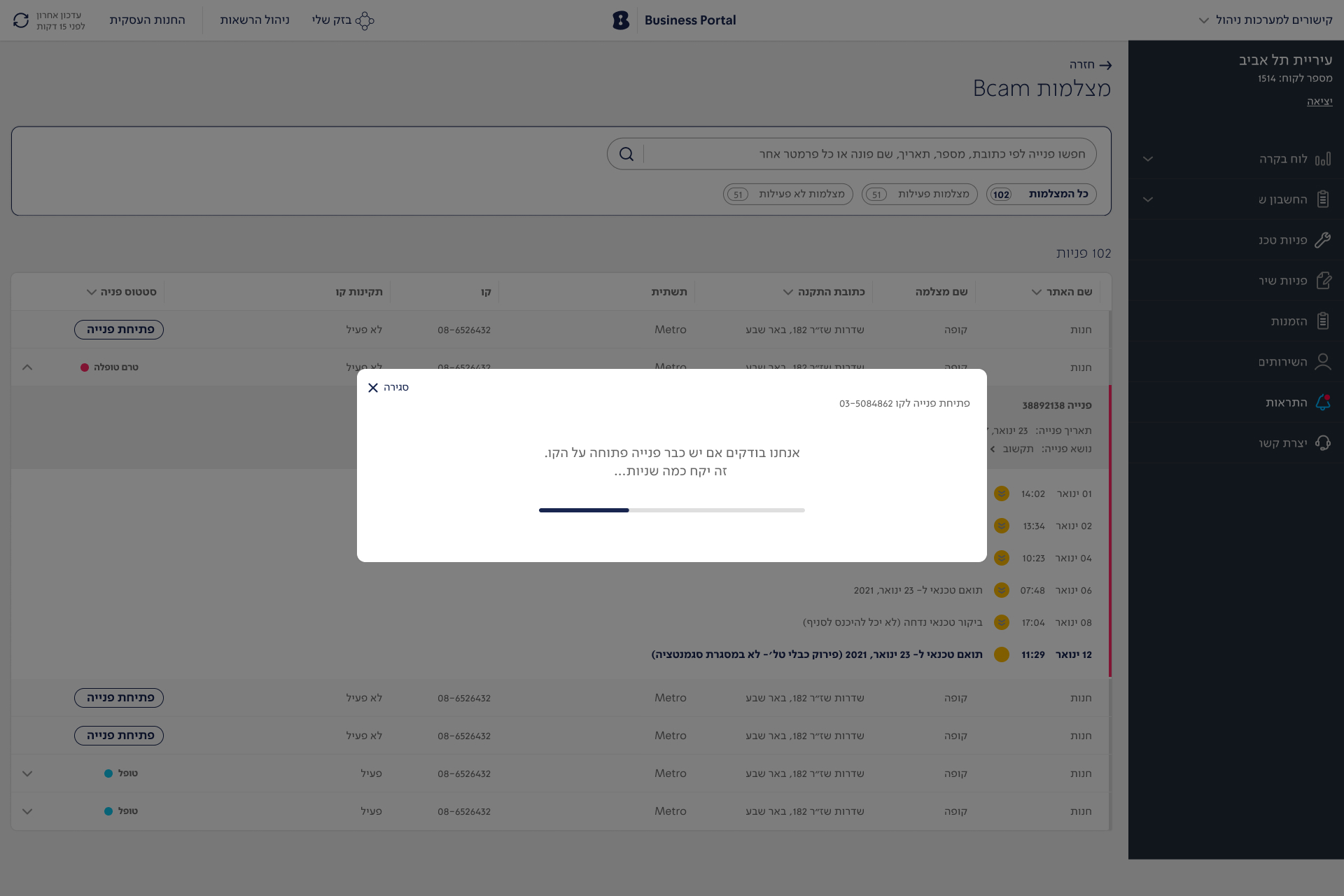Click the לוח בקרה chart icon
Screen dimensions: 1344x896
[1322, 159]
